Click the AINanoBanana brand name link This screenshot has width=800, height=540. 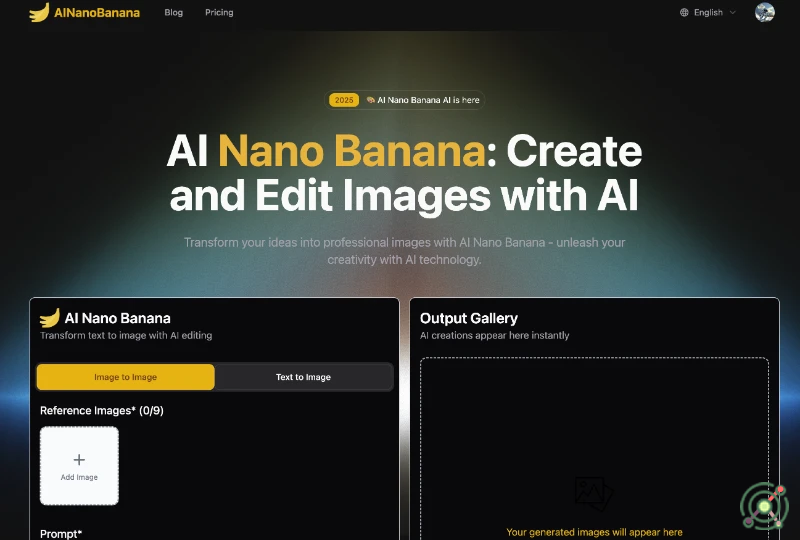[98, 13]
